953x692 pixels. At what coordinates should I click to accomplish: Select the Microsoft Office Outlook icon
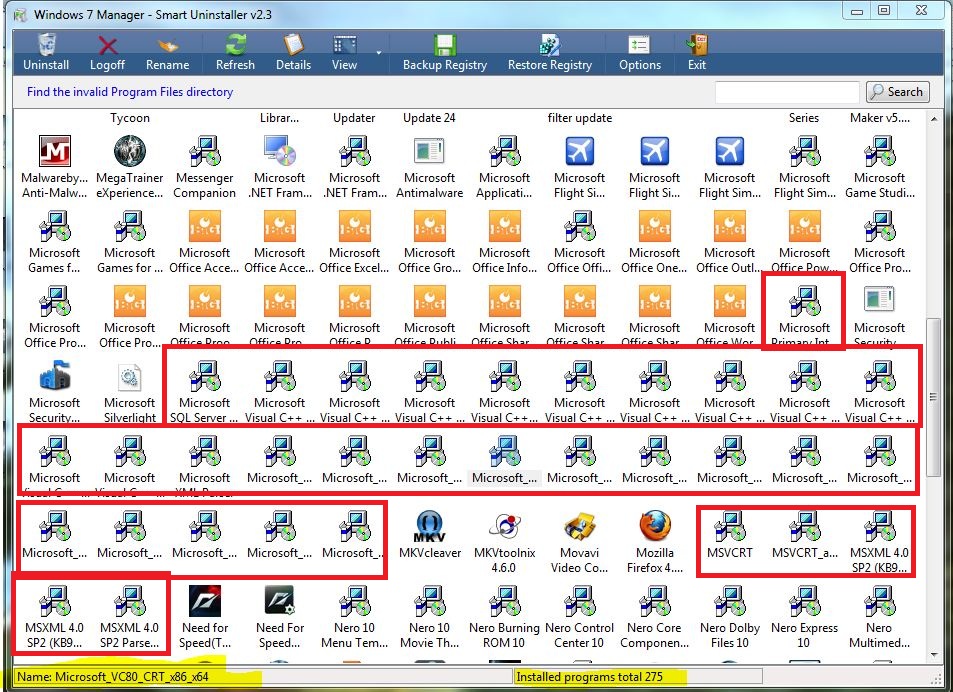click(x=729, y=226)
